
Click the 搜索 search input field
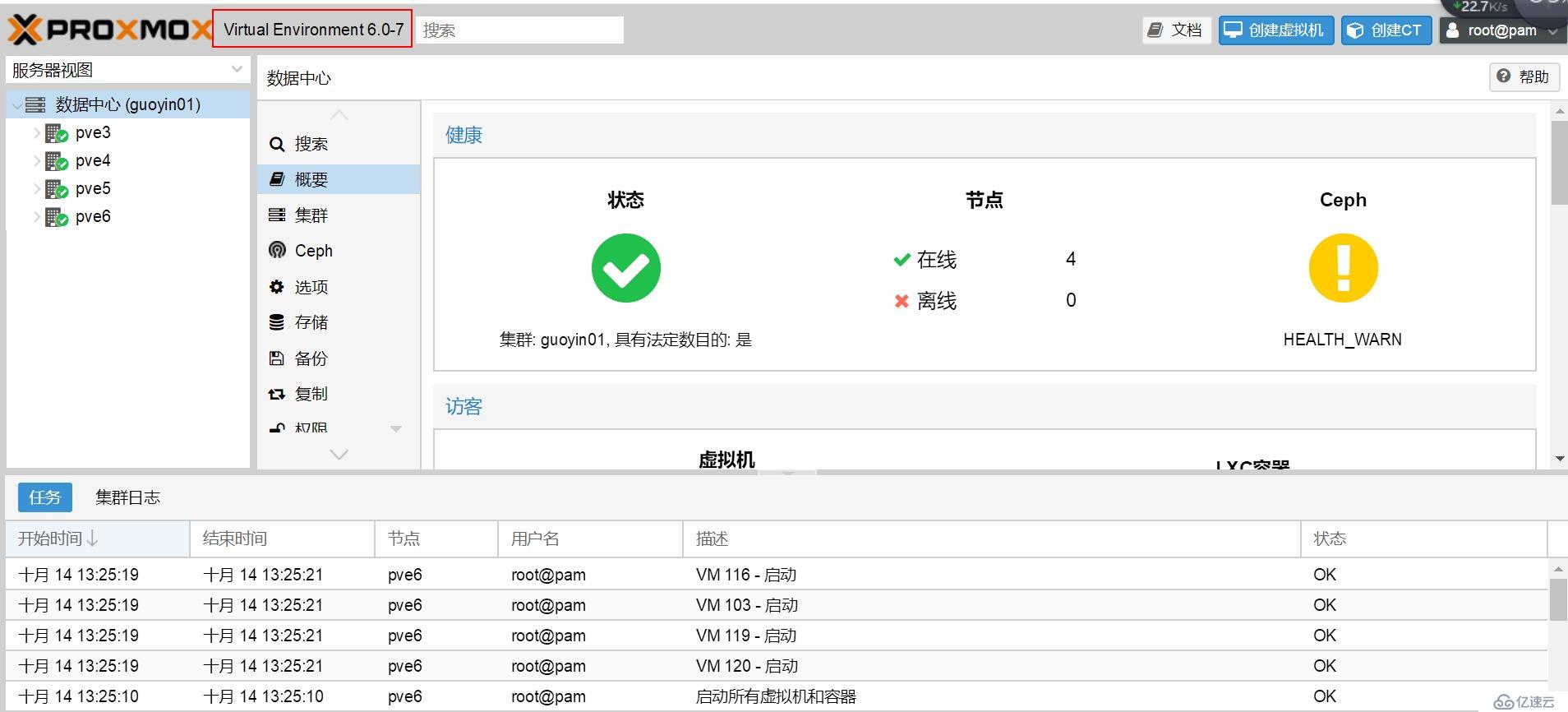[x=519, y=30]
